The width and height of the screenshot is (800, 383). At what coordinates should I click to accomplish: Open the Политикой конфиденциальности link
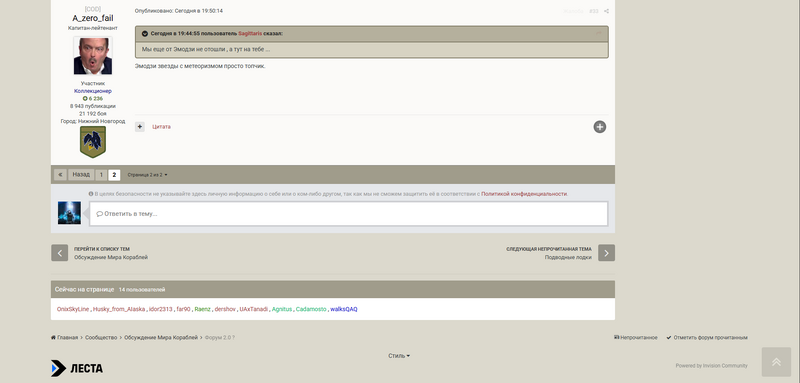pyautogui.click(x=524, y=194)
